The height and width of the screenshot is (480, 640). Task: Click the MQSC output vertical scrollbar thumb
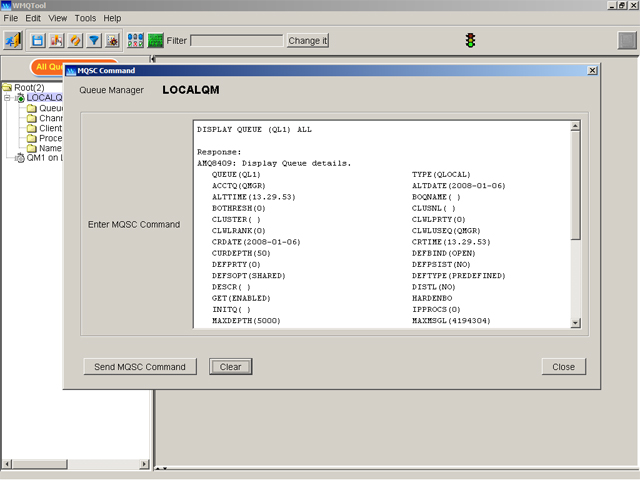(576, 185)
